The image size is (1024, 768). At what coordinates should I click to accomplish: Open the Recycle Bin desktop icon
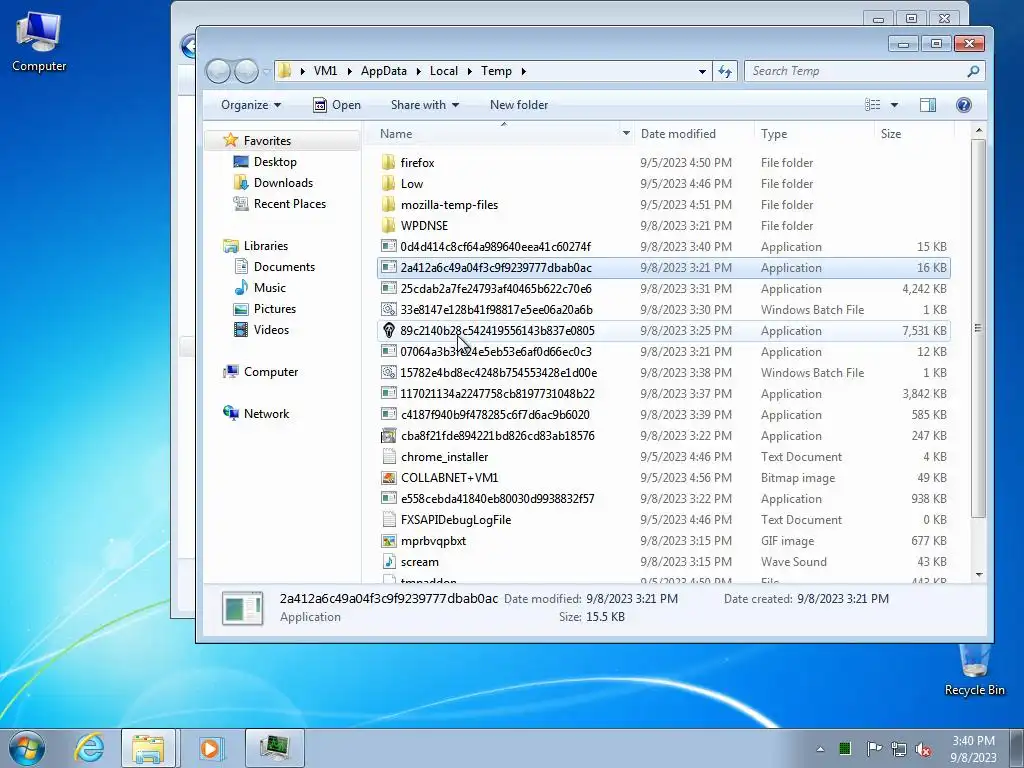click(x=974, y=669)
